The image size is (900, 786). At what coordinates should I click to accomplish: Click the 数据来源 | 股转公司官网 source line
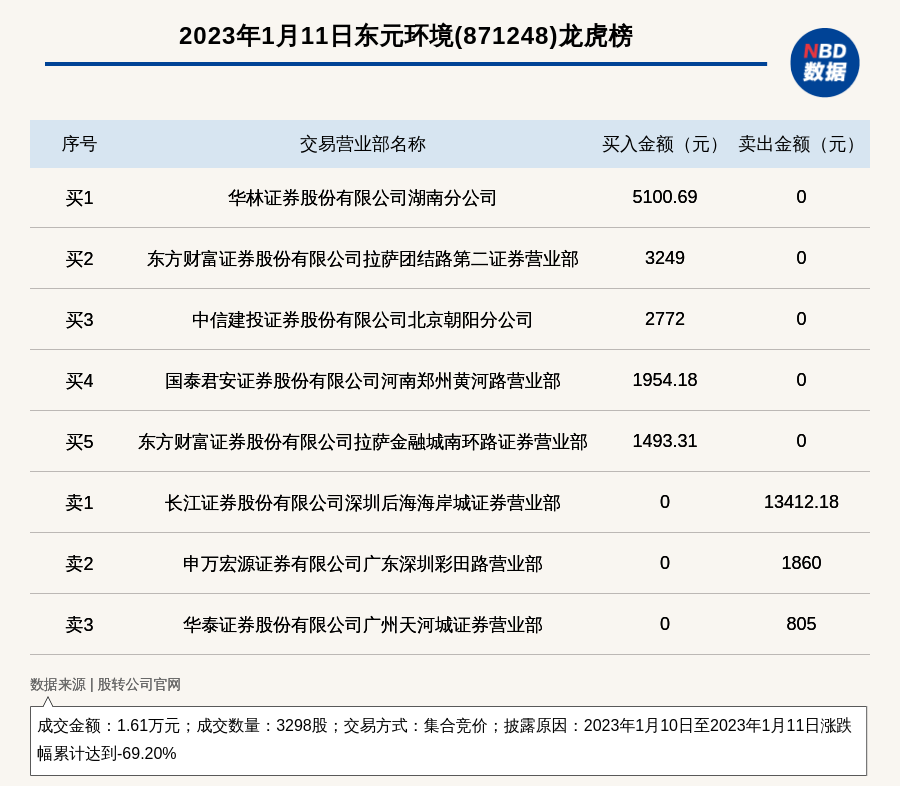click(106, 684)
